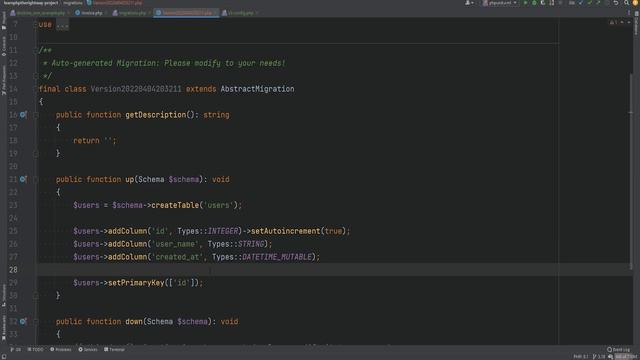The width and height of the screenshot is (640, 360).
Task: Collapse getDescription function fold at line 16
Action: point(36,115)
